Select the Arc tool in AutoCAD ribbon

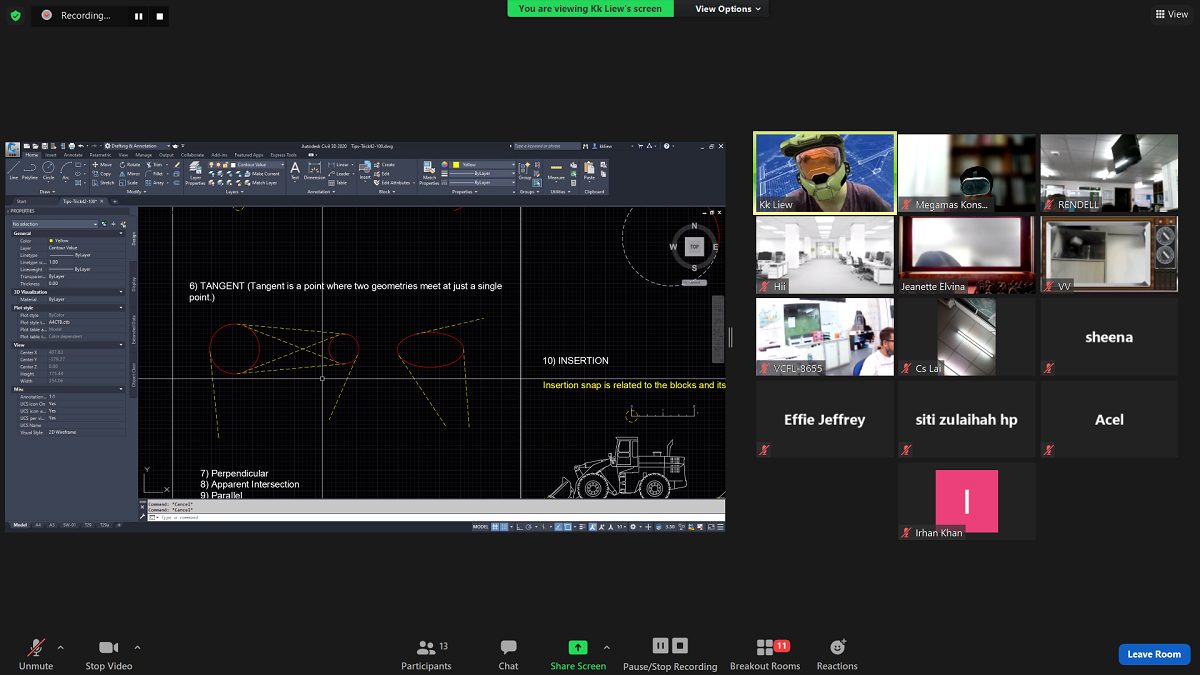(x=65, y=171)
